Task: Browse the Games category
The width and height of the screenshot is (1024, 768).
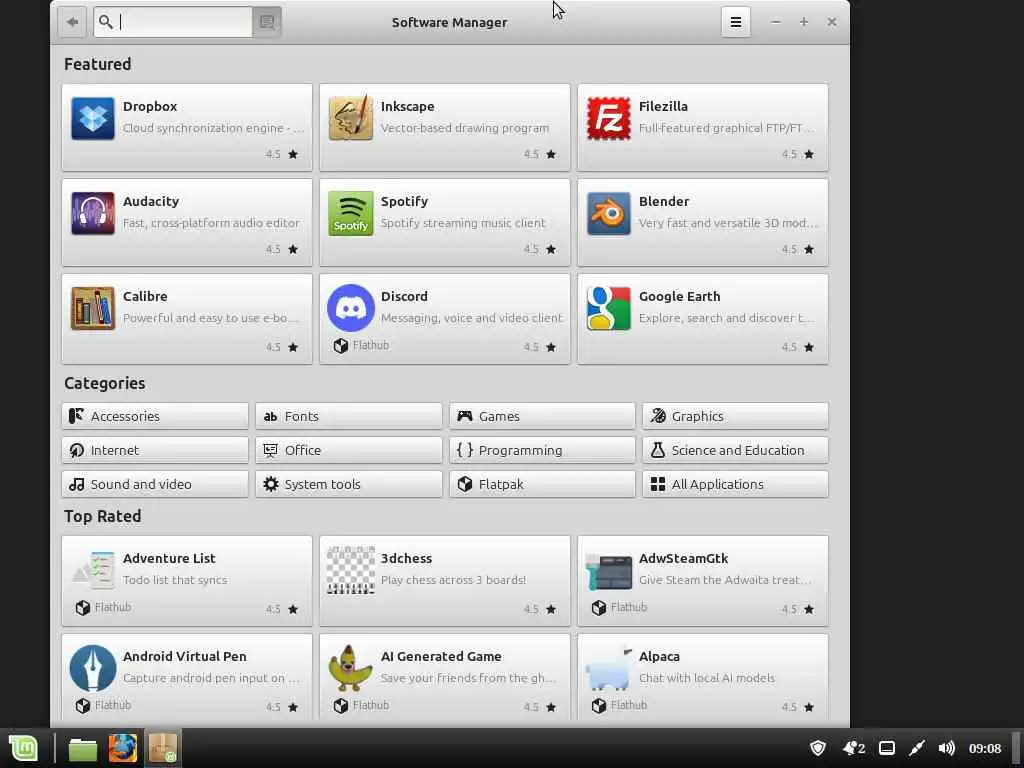Action: pos(542,416)
